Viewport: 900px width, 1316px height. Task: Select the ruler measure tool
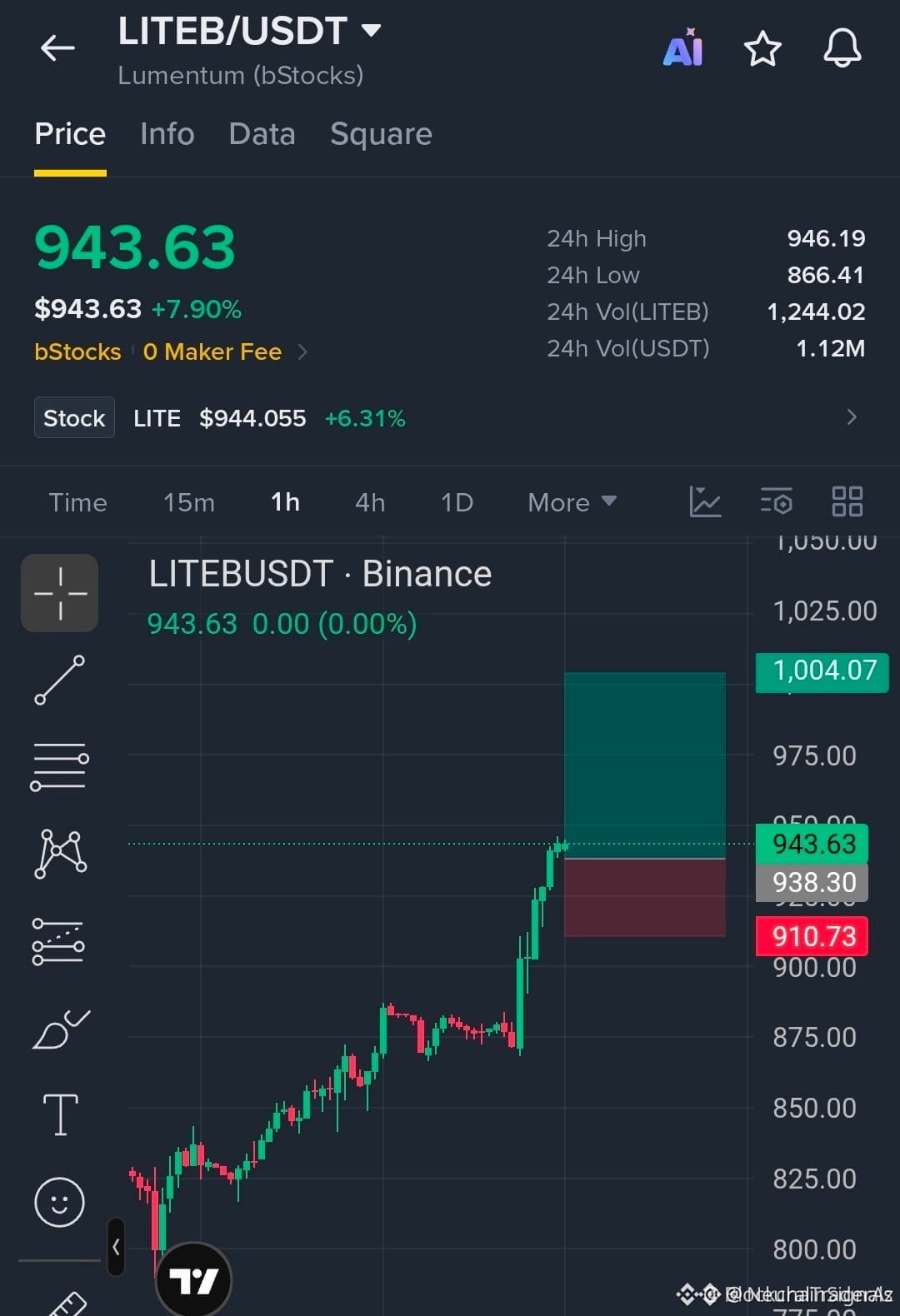click(67, 1303)
